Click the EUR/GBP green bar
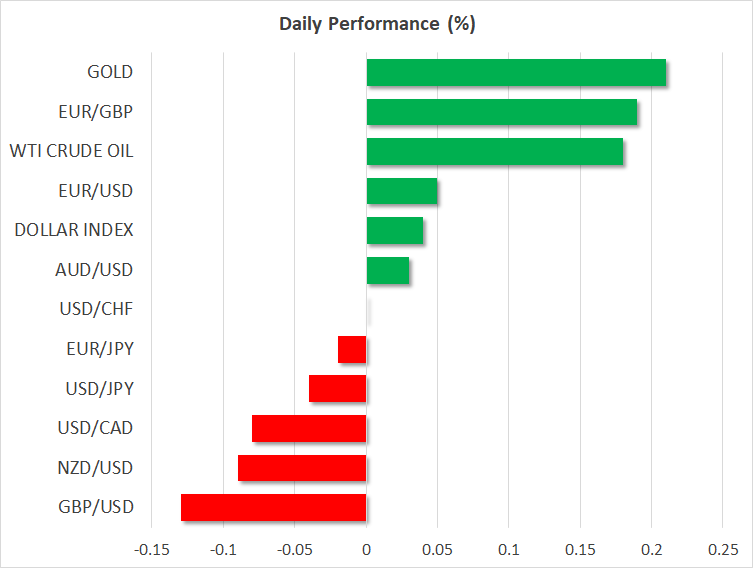 tap(502, 112)
